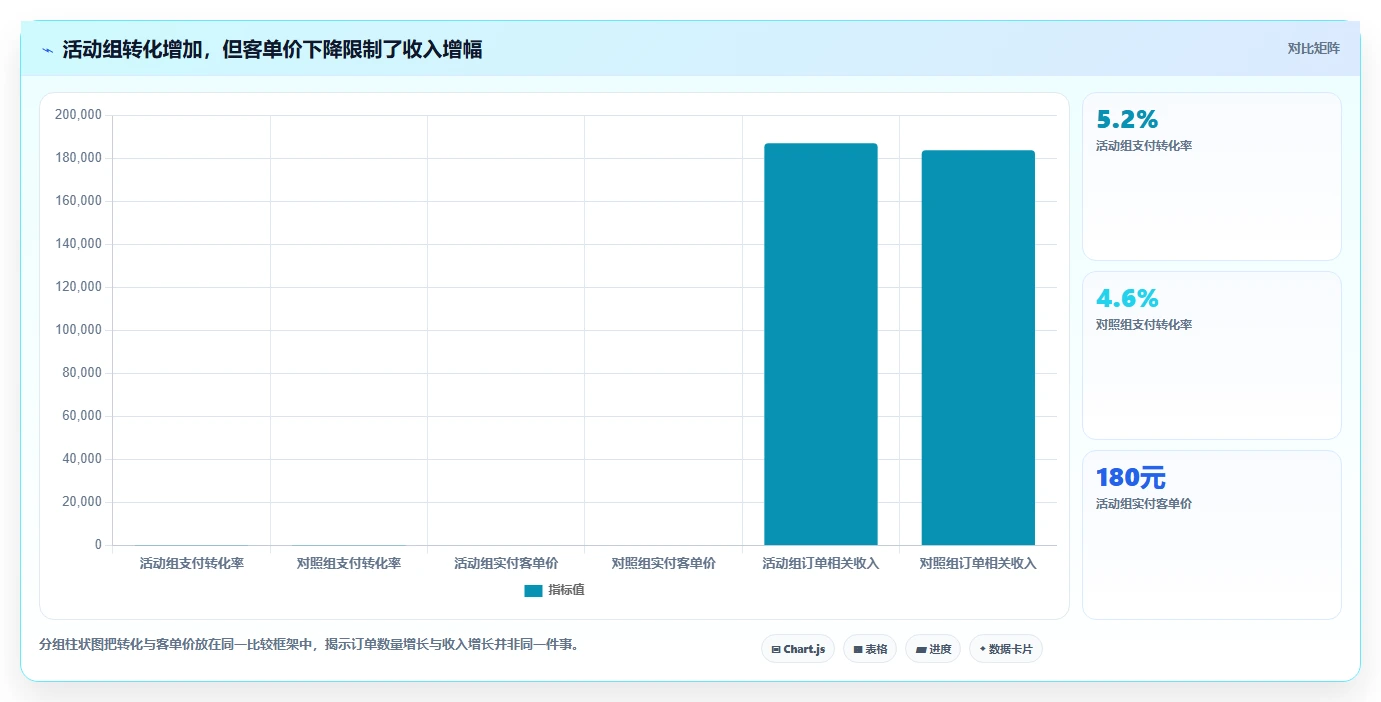Click the 活动组订单相关收入 axis label
The height and width of the screenshot is (702, 1381).
point(821,563)
